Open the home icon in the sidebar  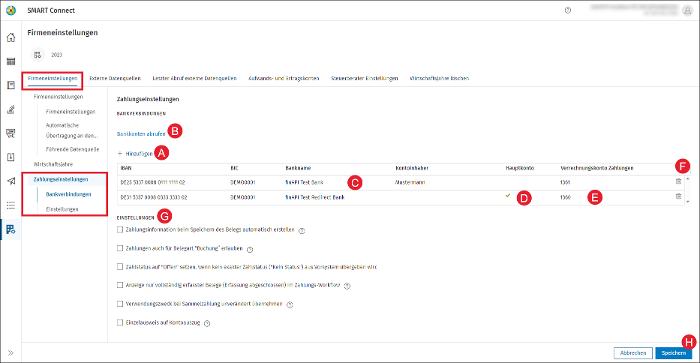point(11,38)
